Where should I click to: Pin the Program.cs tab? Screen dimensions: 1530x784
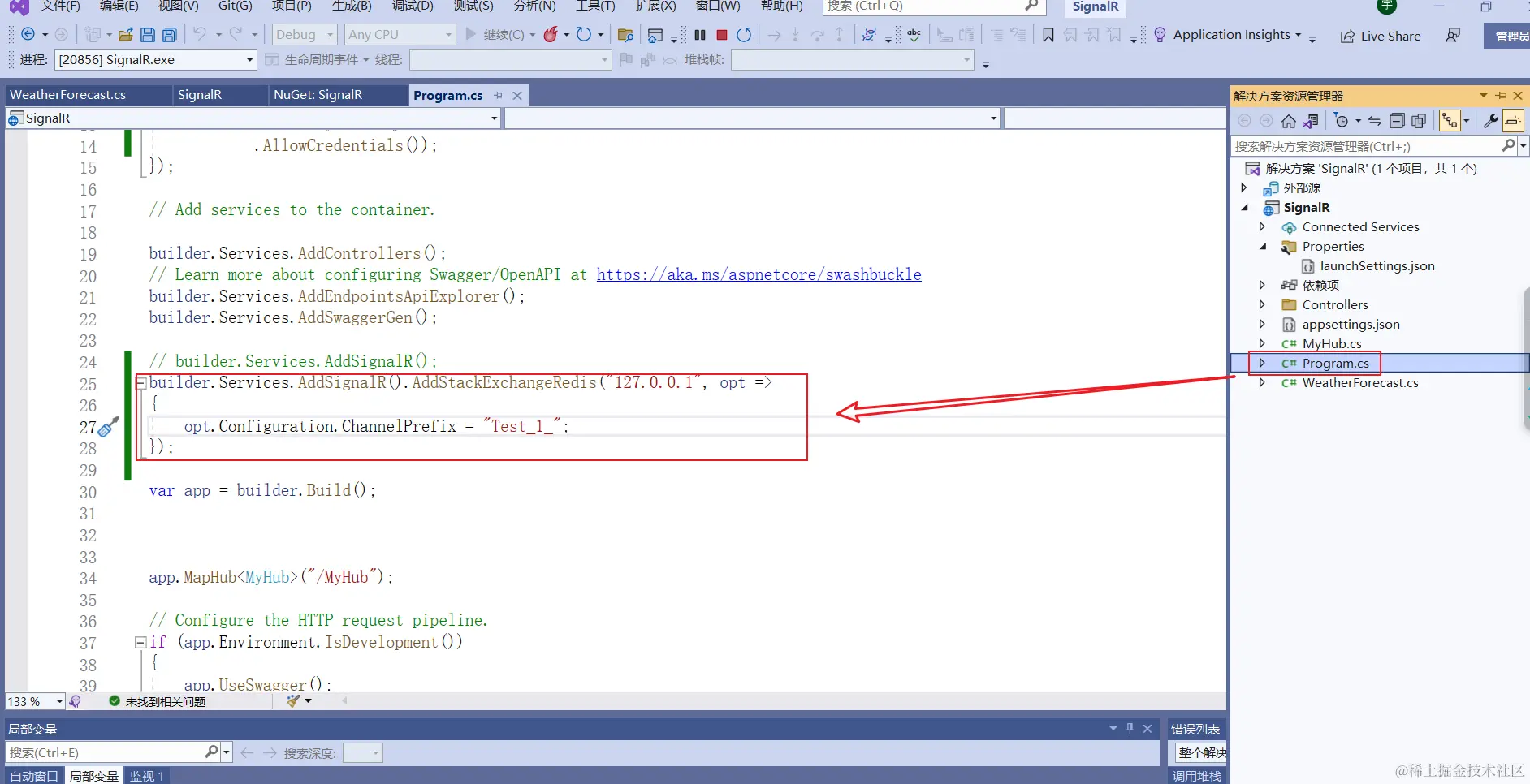point(498,95)
